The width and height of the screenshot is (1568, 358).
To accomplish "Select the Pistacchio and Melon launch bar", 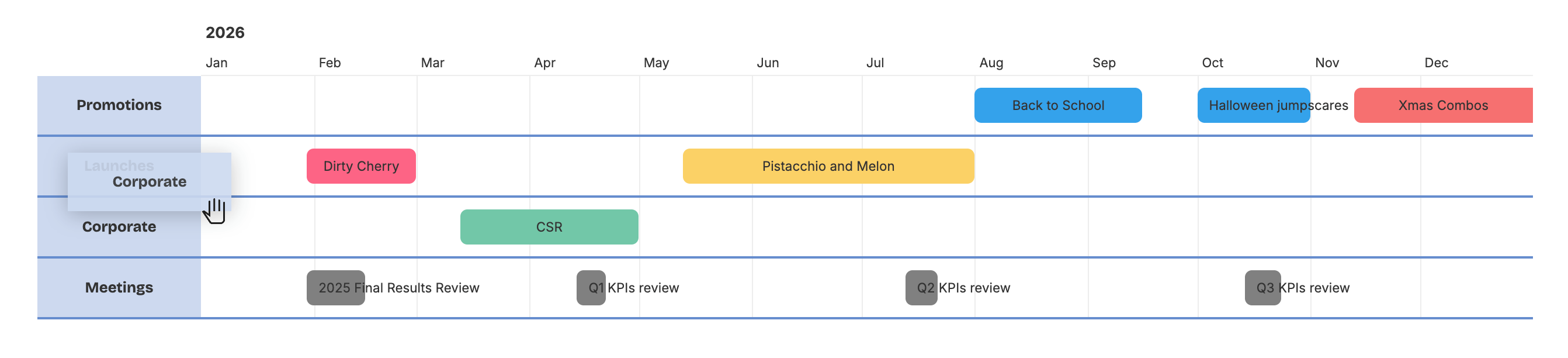I will point(828,166).
